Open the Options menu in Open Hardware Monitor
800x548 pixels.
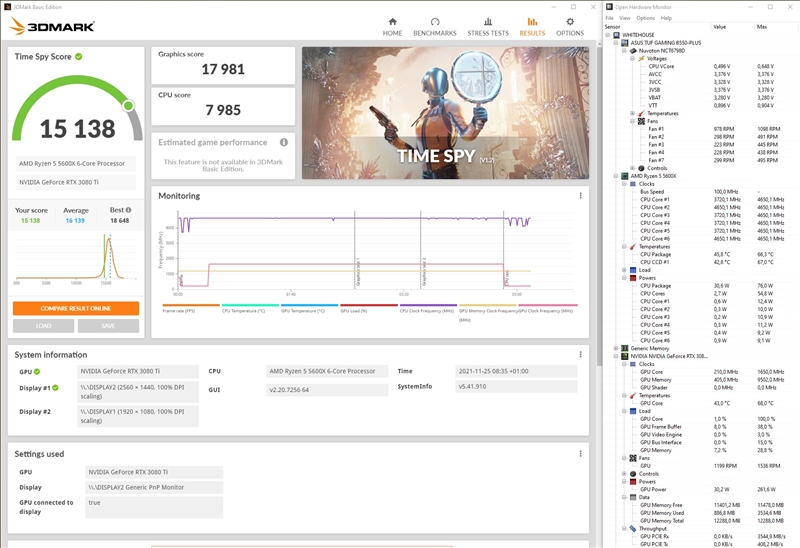645,18
